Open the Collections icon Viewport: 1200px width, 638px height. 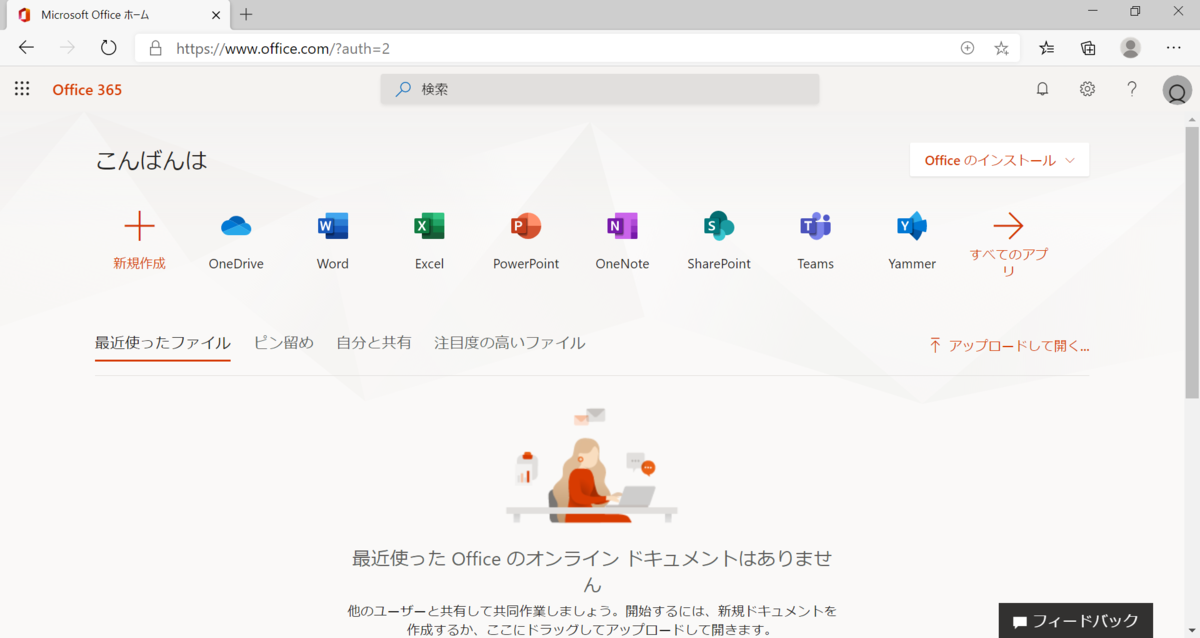(x=1089, y=48)
